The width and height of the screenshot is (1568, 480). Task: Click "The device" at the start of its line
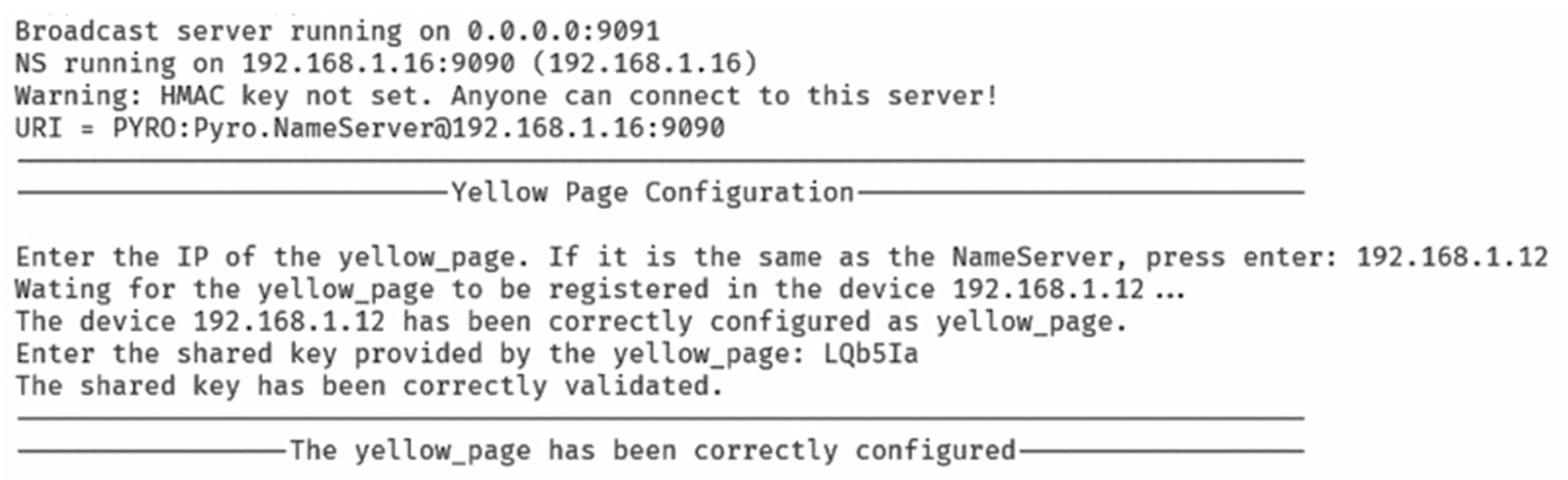(x=96, y=322)
